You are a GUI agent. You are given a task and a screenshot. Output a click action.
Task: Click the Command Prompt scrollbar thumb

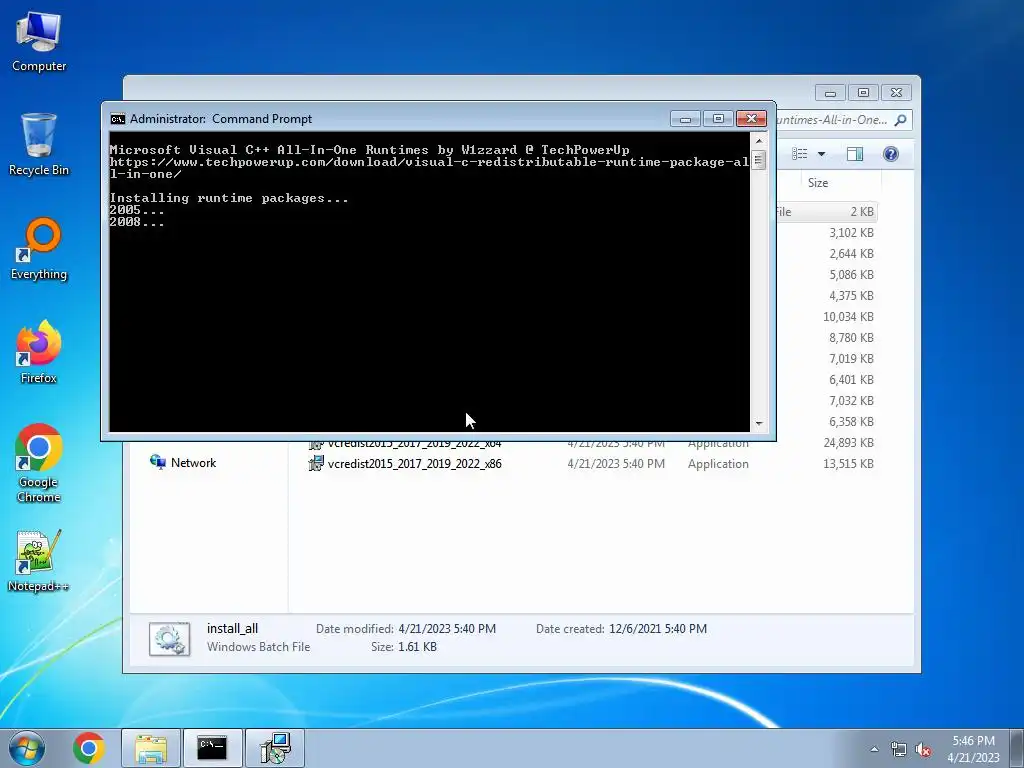pos(758,159)
